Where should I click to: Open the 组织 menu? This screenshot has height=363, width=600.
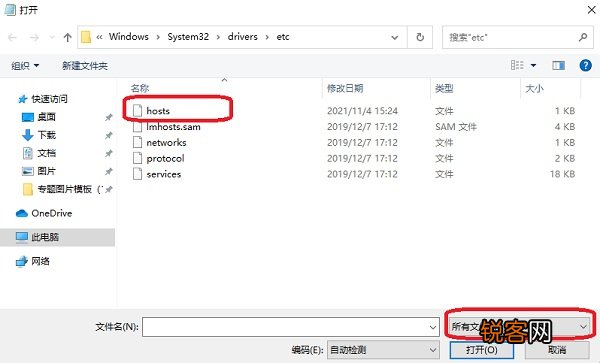[25, 66]
